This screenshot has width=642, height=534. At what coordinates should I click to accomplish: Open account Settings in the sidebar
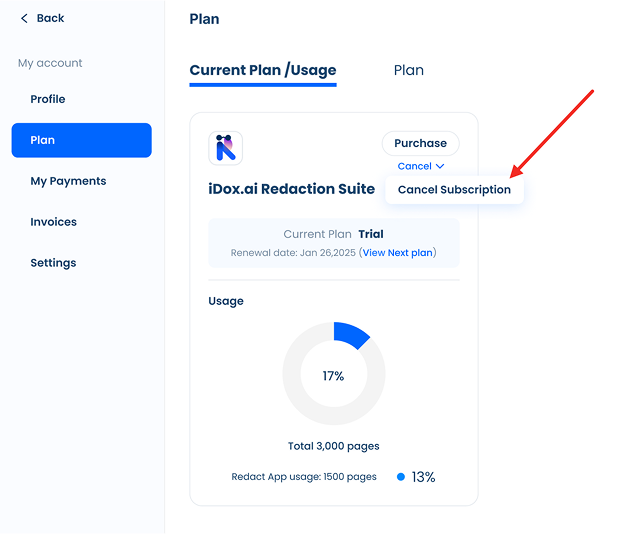[53, 263]
